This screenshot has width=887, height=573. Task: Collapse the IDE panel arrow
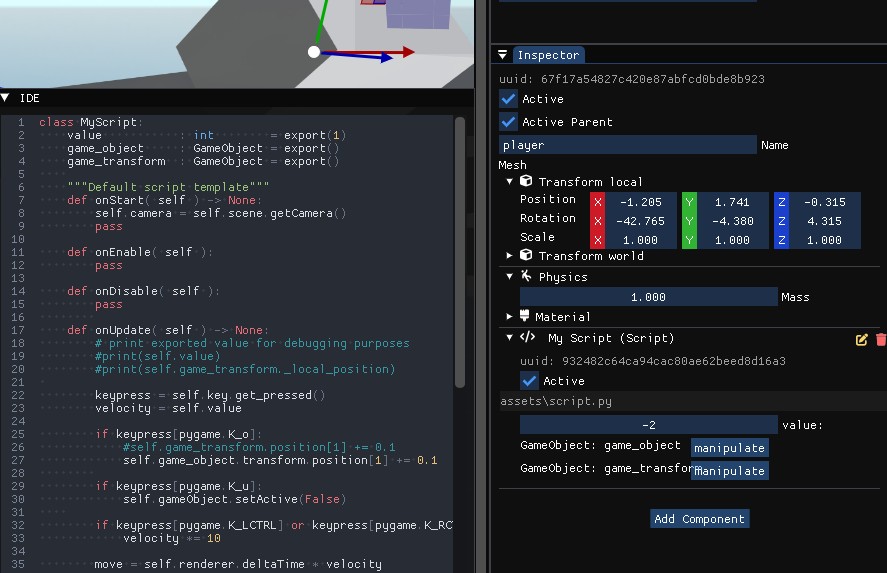point(6,98)
